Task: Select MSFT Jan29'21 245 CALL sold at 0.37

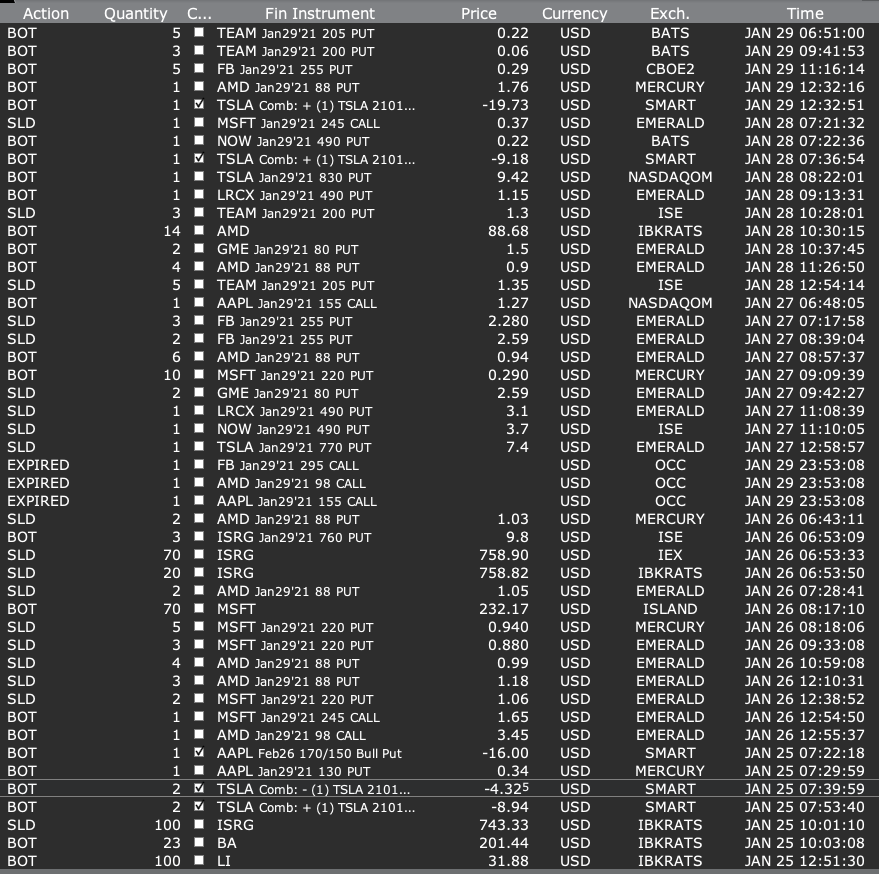Action: click(298, 123)
